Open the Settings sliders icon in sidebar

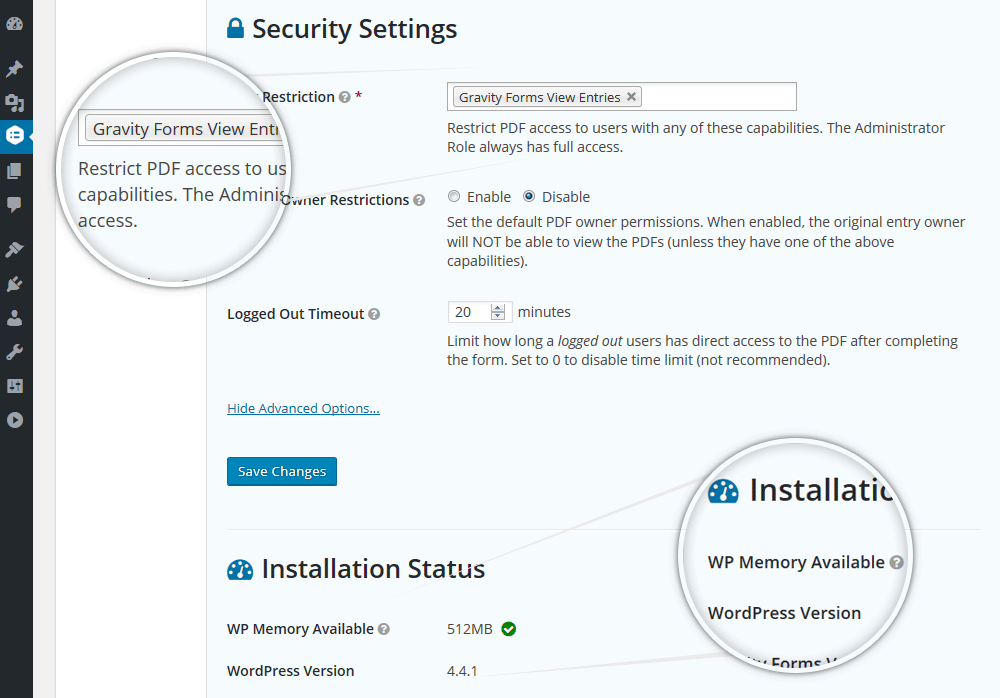15,386
